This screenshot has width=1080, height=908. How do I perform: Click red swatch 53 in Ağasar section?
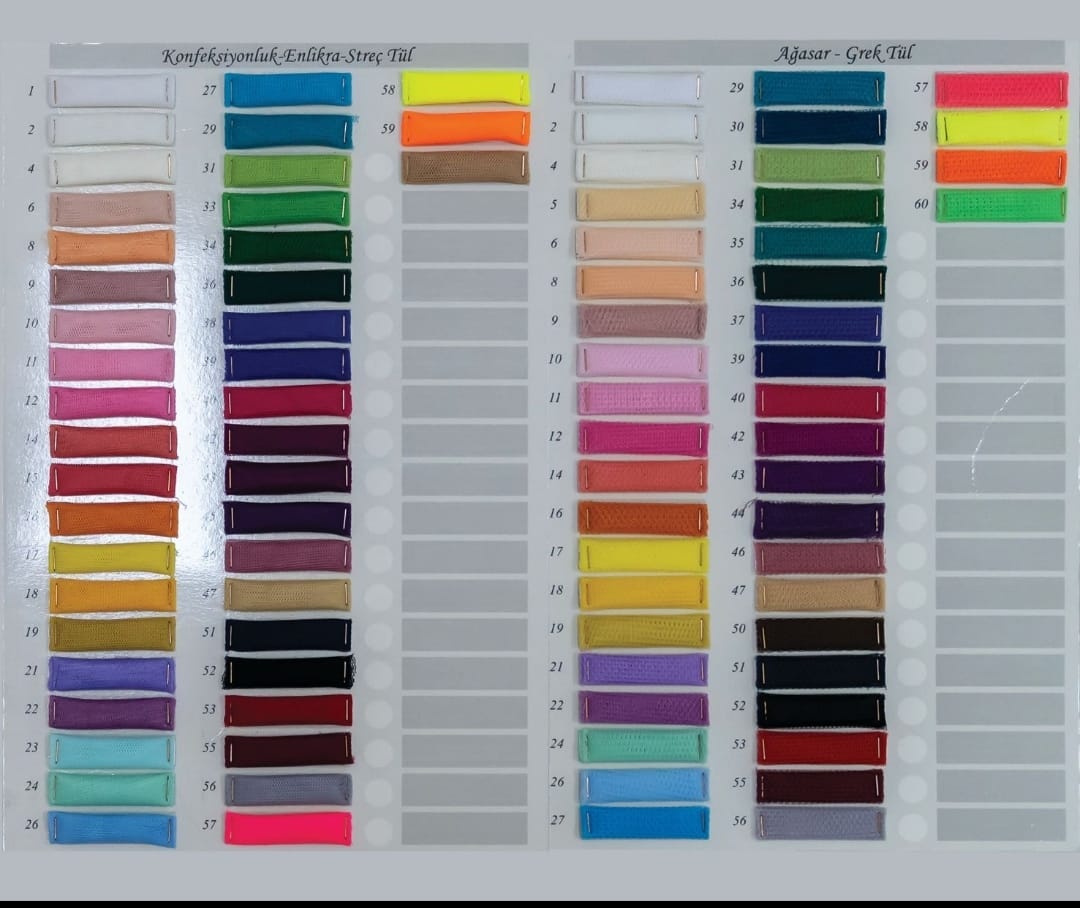[820, 747]
